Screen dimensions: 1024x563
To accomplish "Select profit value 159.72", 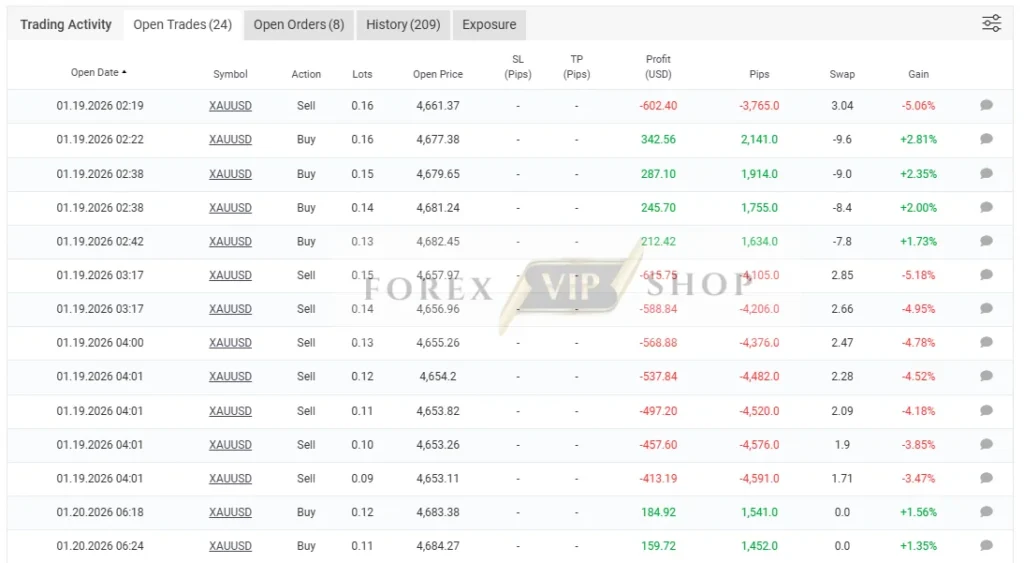I will [658, 546].
